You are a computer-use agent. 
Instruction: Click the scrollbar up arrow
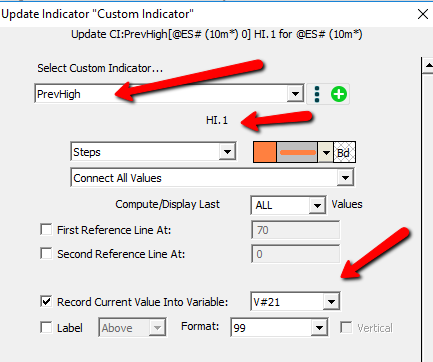[428, 65]
